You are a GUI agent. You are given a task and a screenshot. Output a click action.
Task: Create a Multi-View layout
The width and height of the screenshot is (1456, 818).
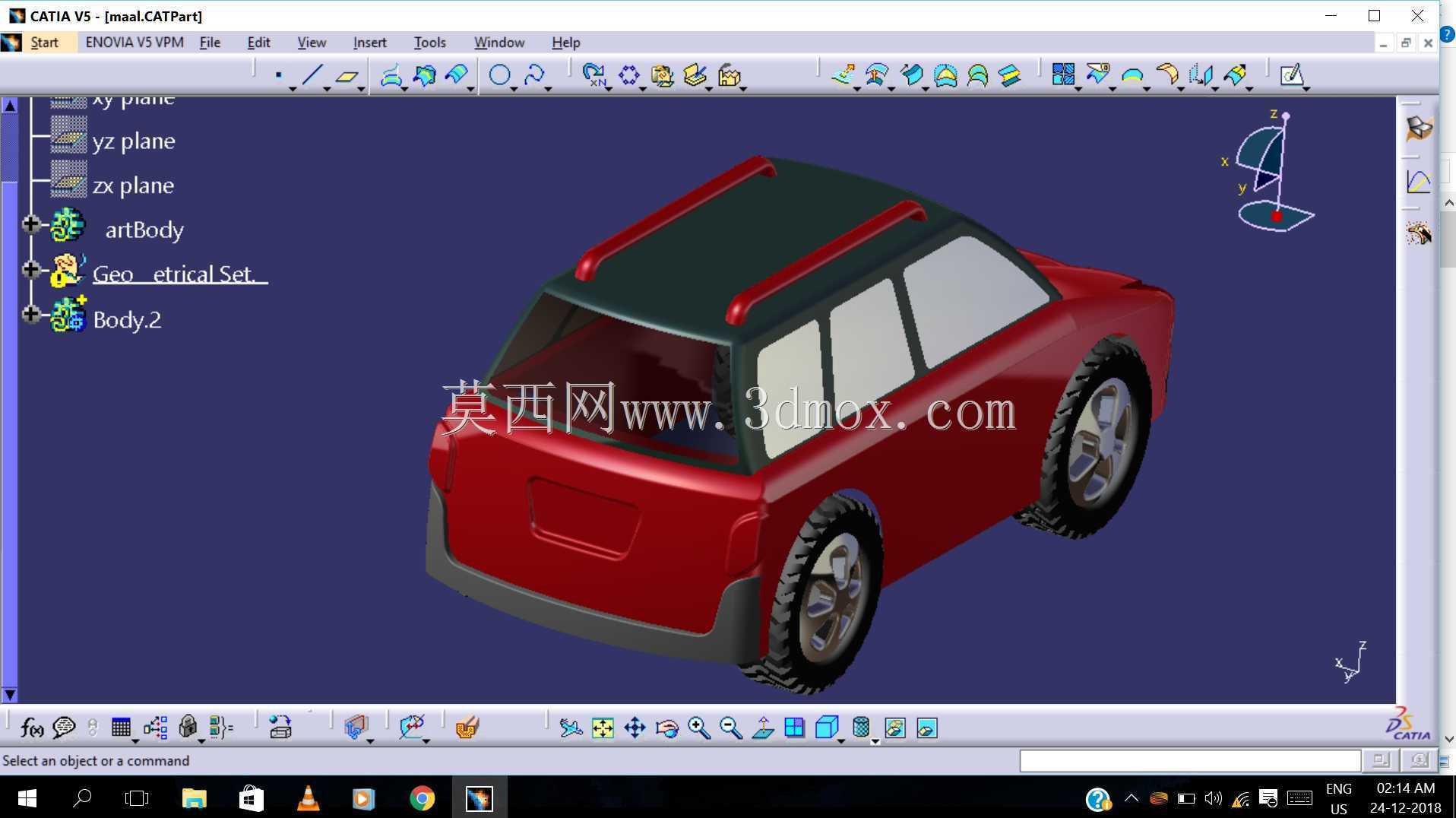pyautogui.click(x=794, y=728)
